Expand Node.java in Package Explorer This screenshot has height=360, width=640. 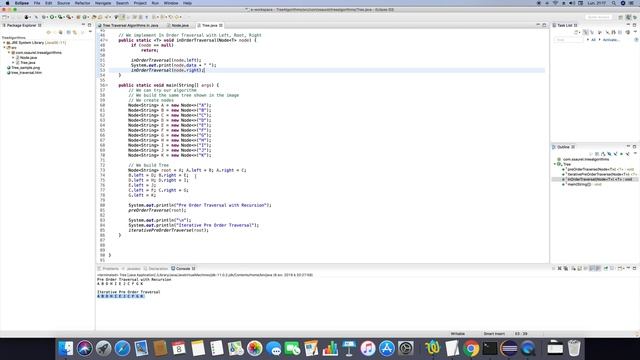13,58
